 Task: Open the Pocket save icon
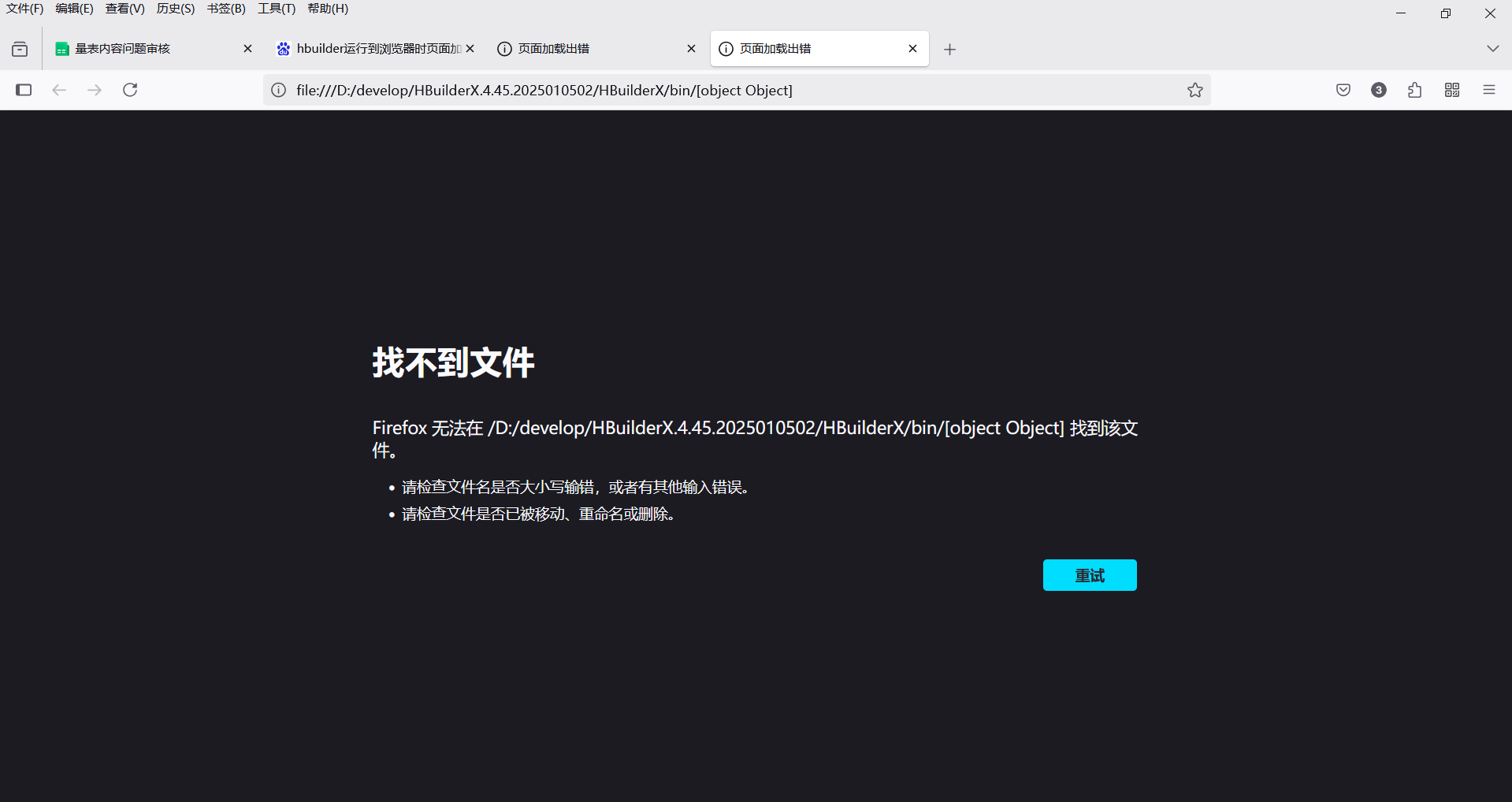point(1343,90)
